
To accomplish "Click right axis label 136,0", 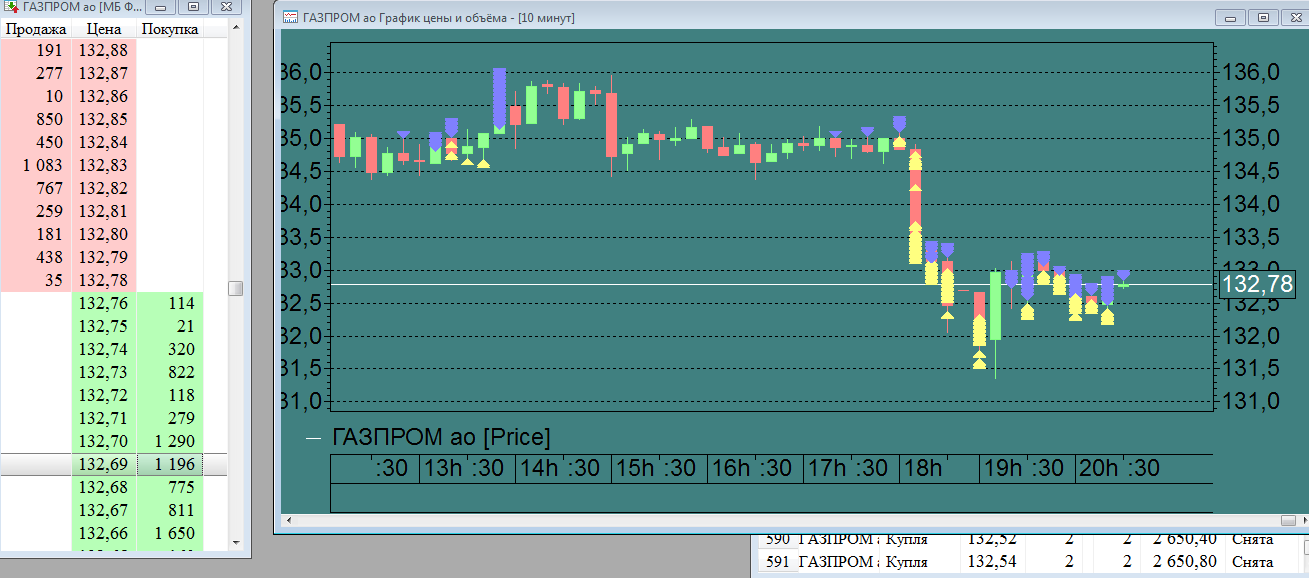I will coord(1251,73).
